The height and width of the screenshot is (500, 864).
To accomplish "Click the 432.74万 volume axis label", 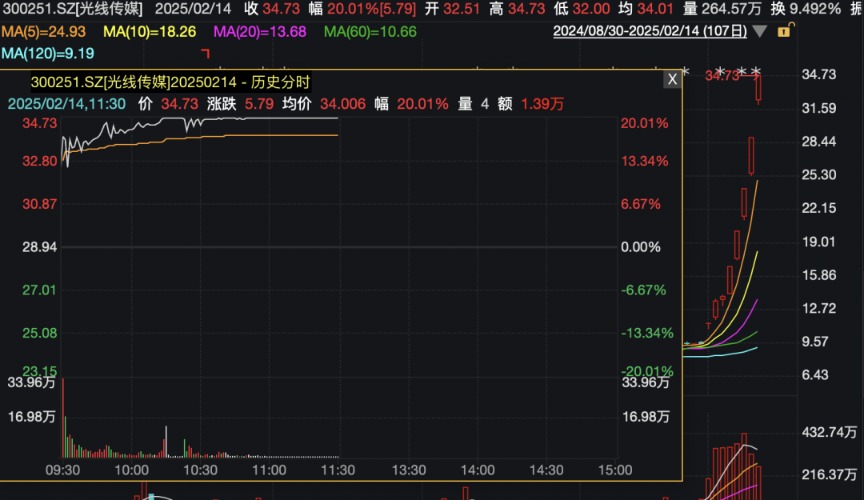I will pyautogui.click(x=829, y=432).
